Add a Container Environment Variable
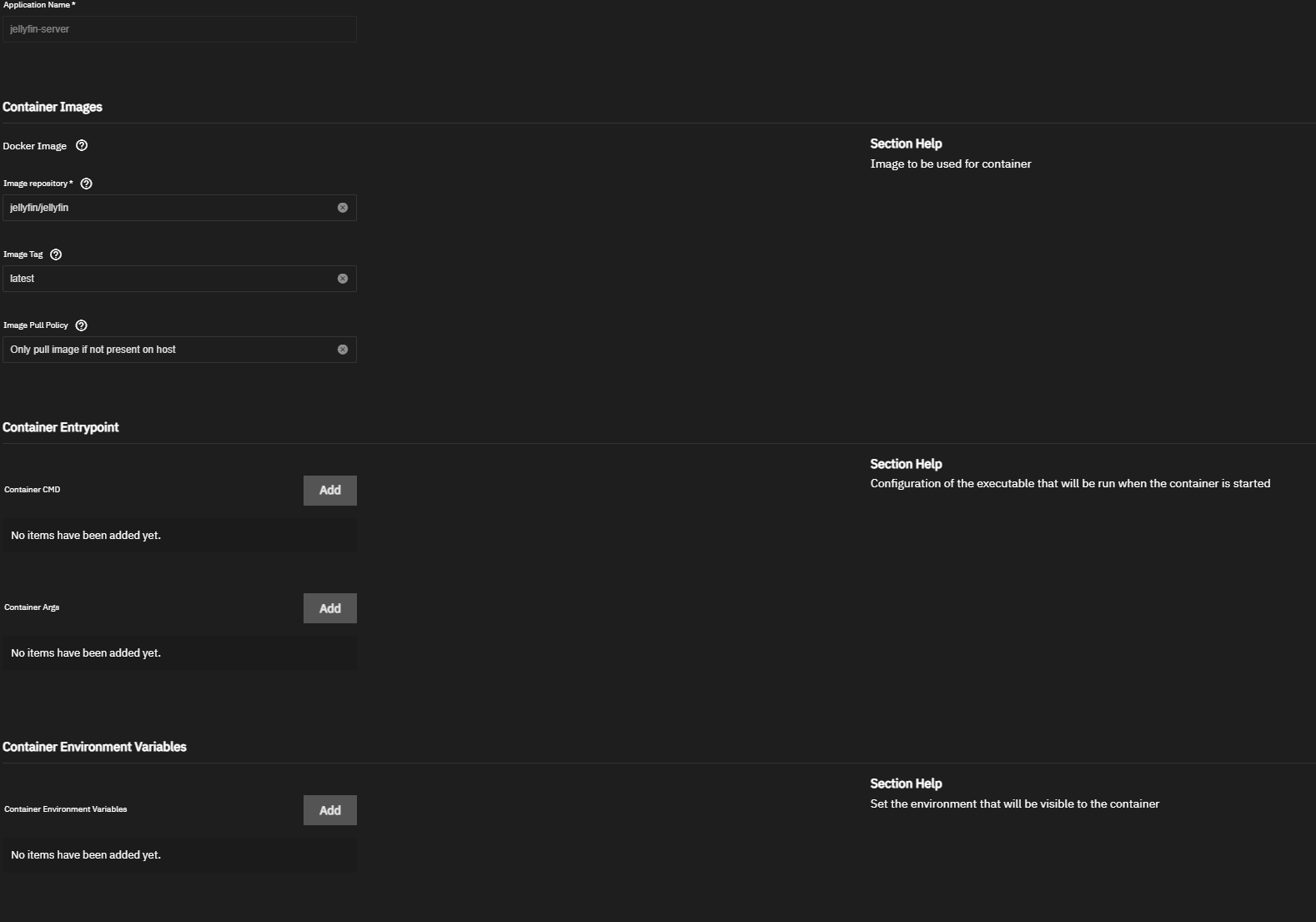The width and height of the screenshot is (1316, 922). [329, 810]
